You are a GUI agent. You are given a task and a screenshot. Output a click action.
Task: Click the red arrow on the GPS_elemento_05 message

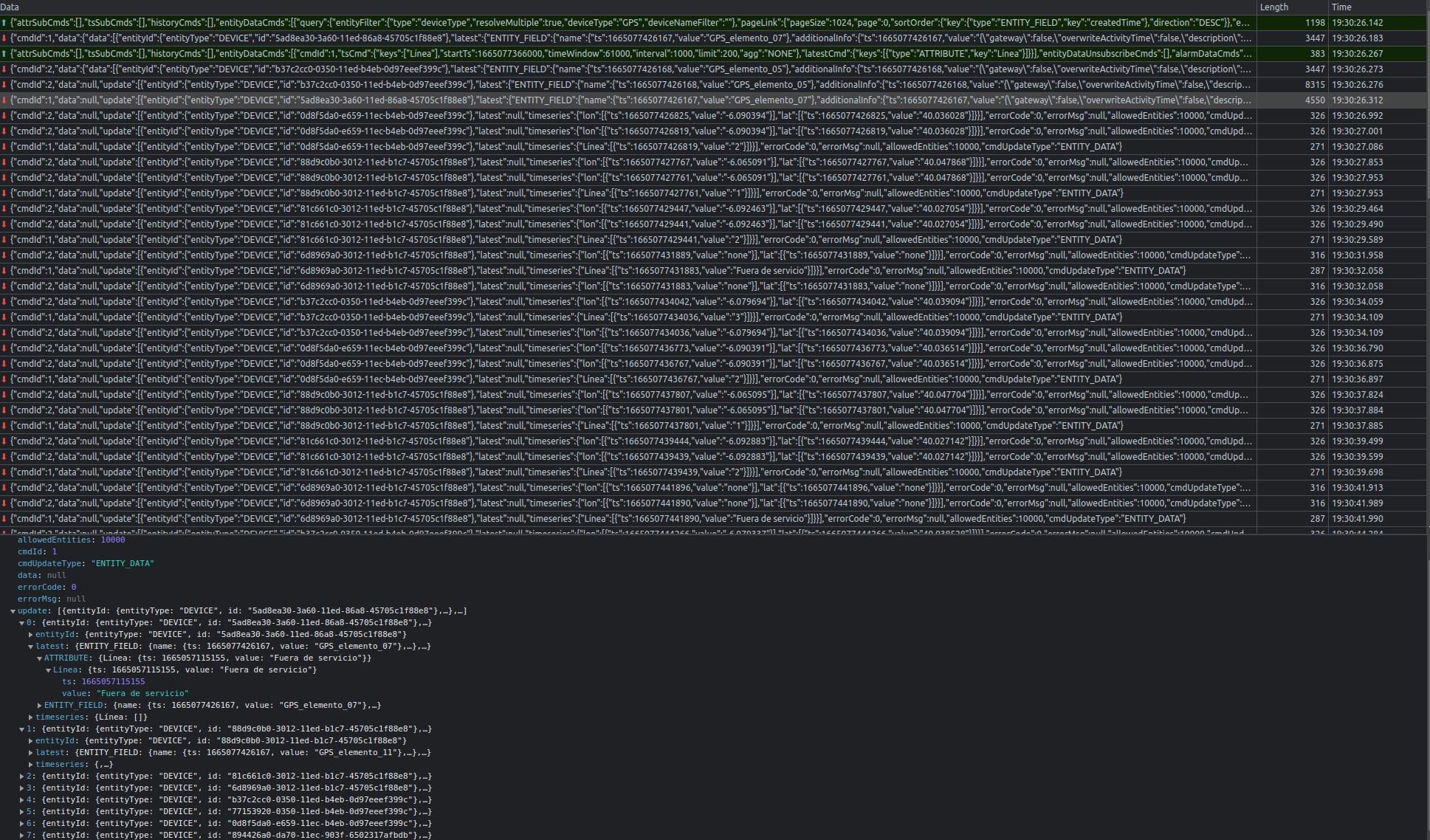[x=5, y=69]
